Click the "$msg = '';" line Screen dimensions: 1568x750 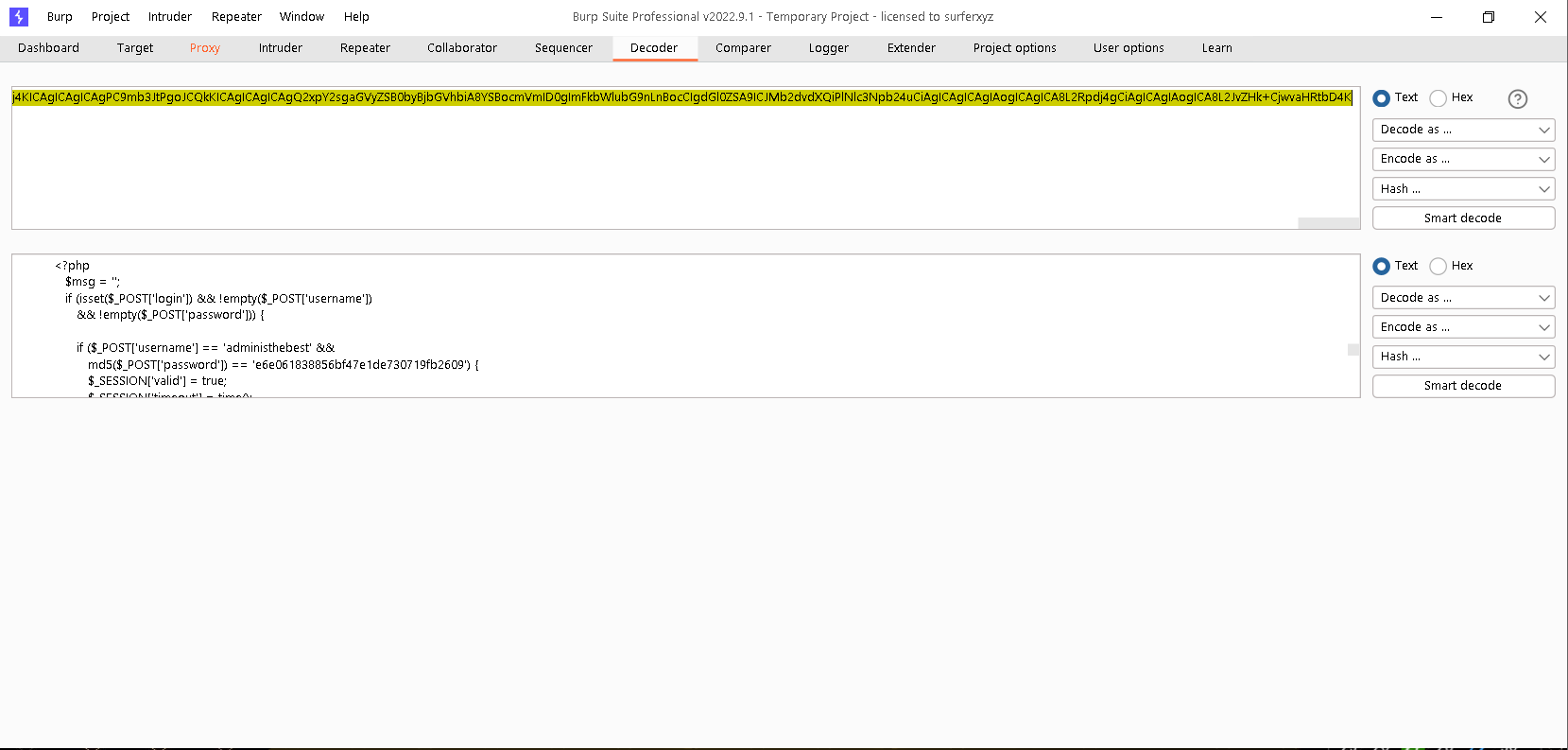(x=93, y=282)
